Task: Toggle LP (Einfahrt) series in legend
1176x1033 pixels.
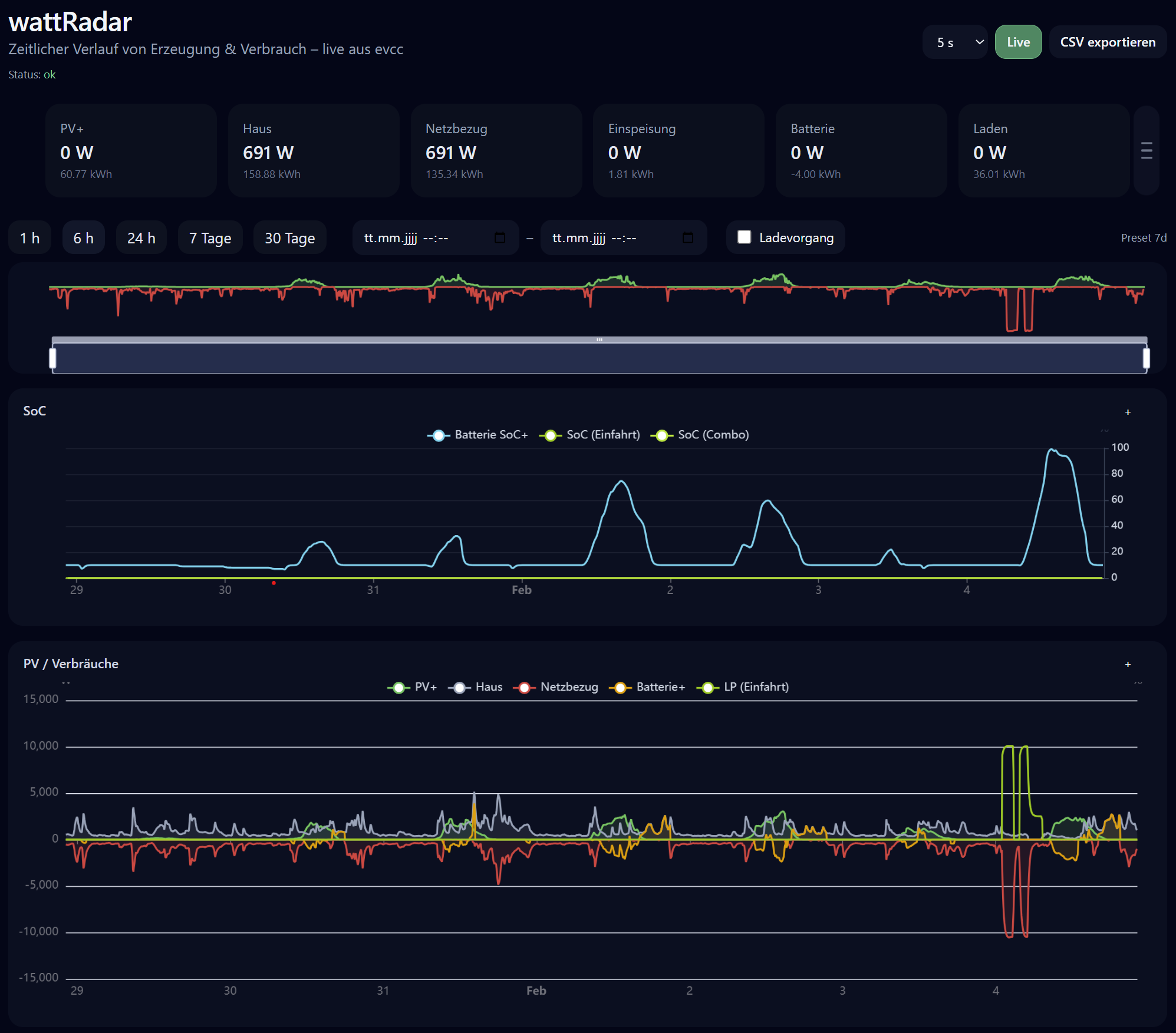Action: click(707, 687)
